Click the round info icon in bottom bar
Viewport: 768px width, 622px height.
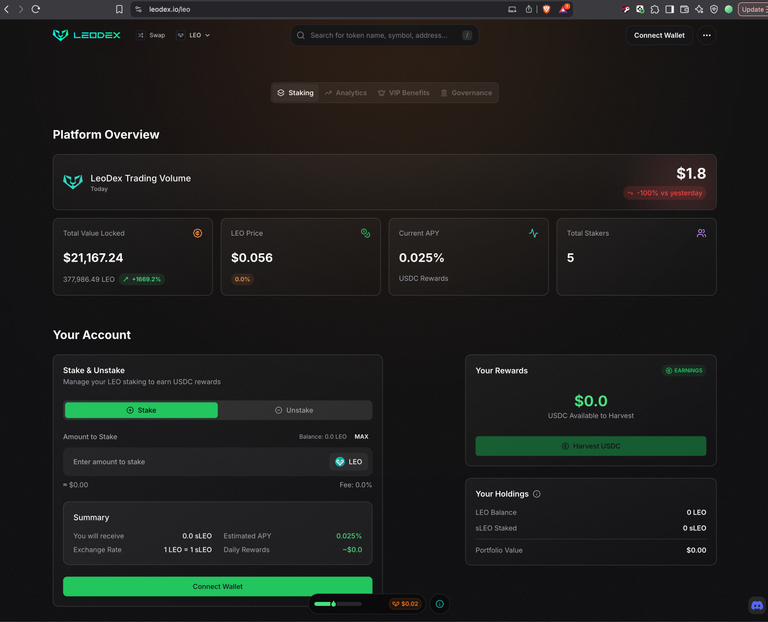(x=440, y=604)
